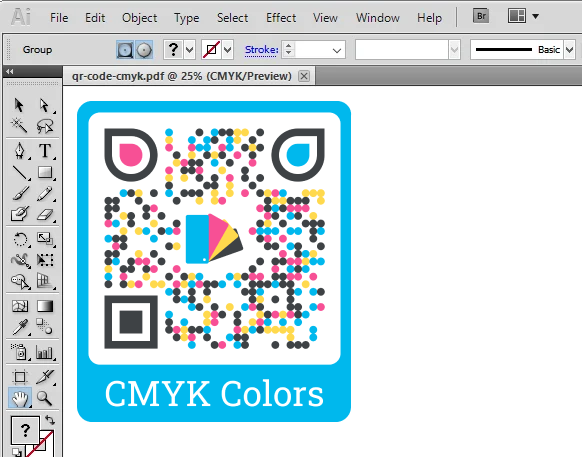
Task: Open the Effect menu
Action: pyautogui.click(x=281, y=17)
